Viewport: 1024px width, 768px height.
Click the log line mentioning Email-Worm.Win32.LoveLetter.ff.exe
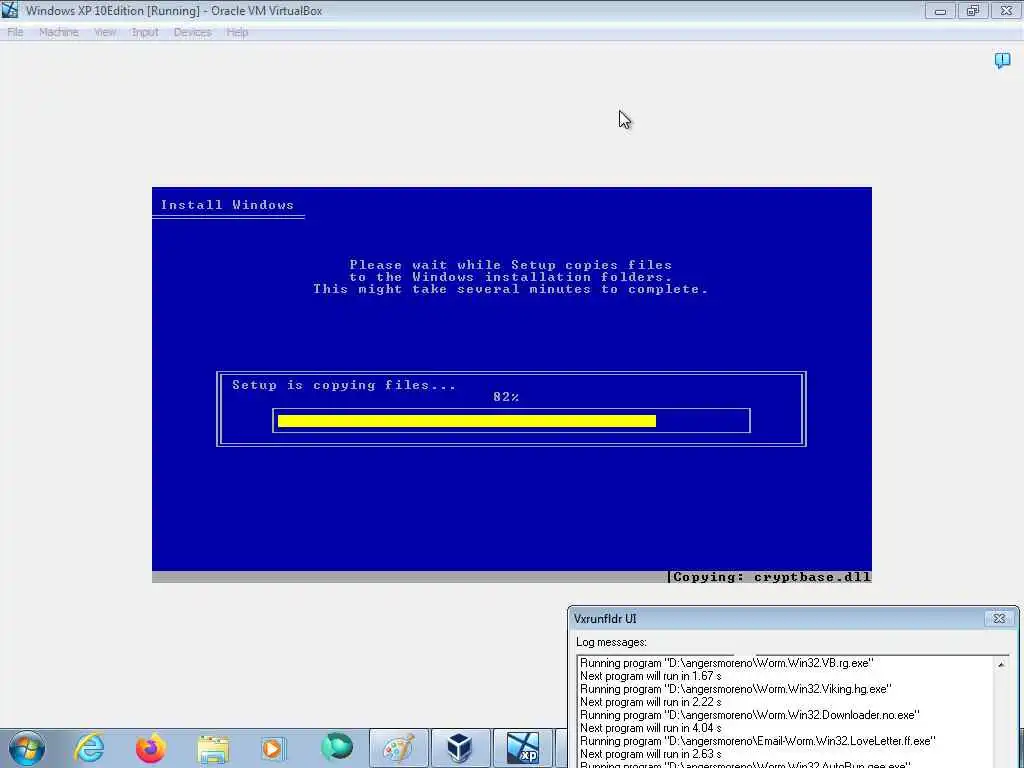(x=758, y=741)
